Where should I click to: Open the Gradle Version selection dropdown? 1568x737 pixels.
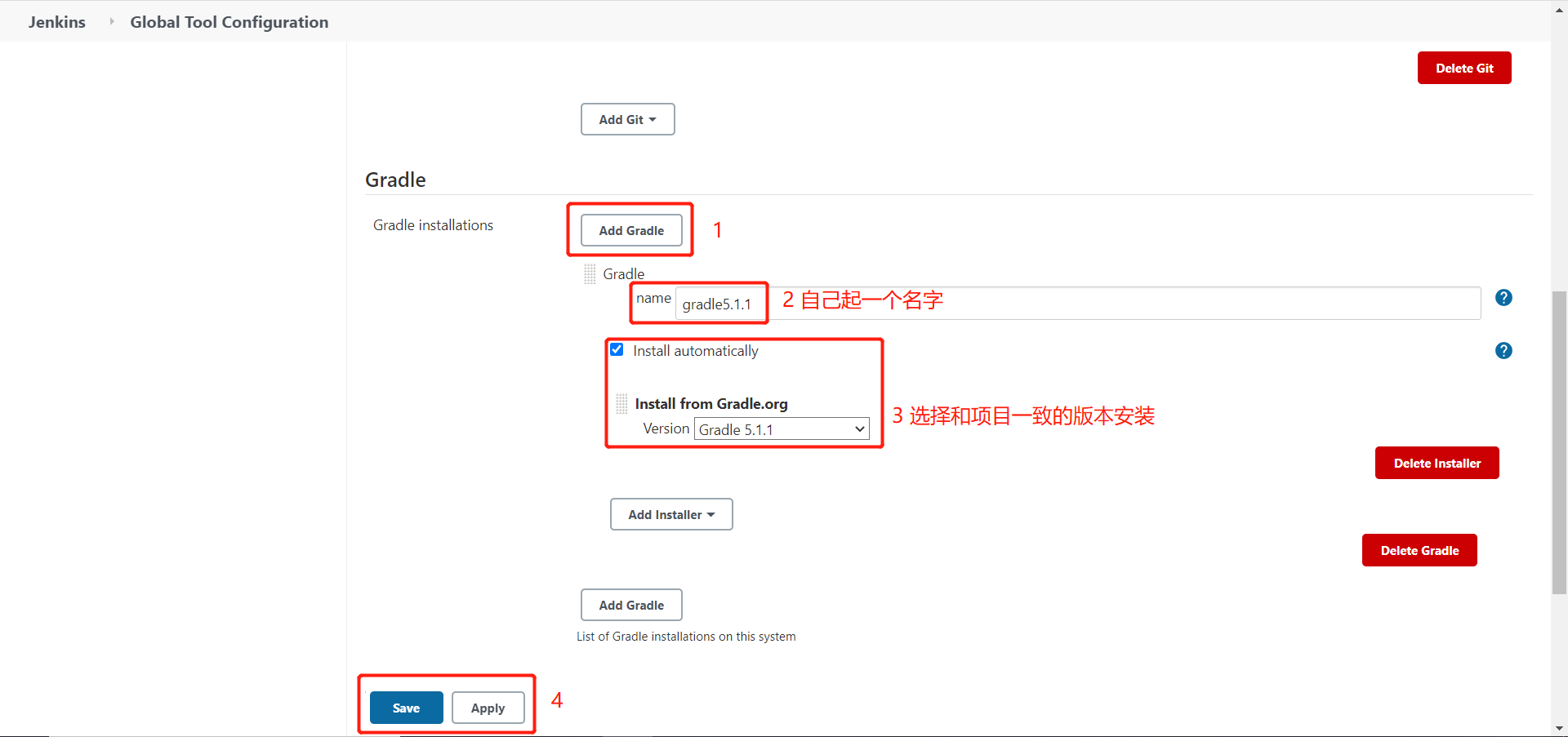tap(780, 428)
